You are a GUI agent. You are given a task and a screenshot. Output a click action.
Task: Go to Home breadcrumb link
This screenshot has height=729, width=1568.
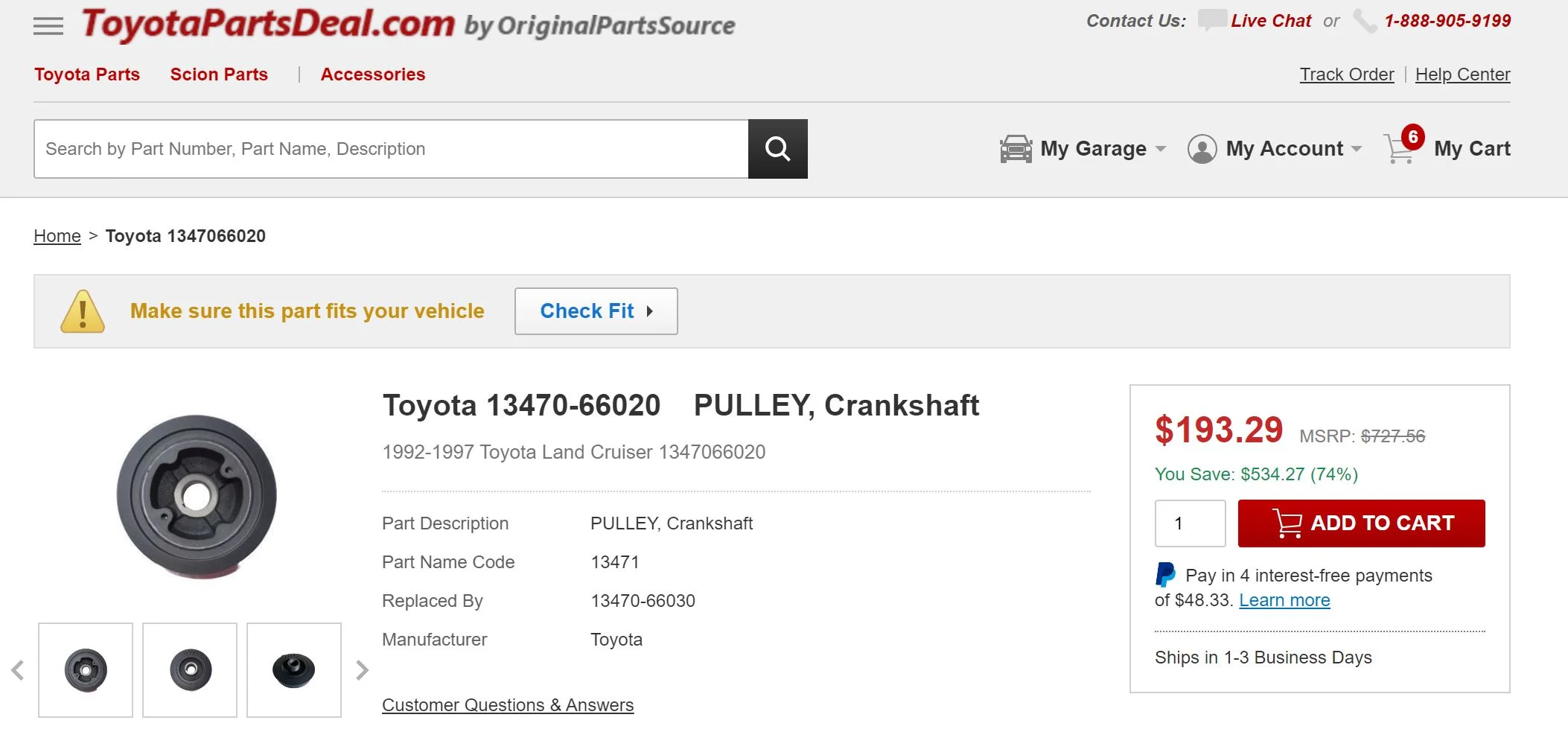[x=57, y=236]
